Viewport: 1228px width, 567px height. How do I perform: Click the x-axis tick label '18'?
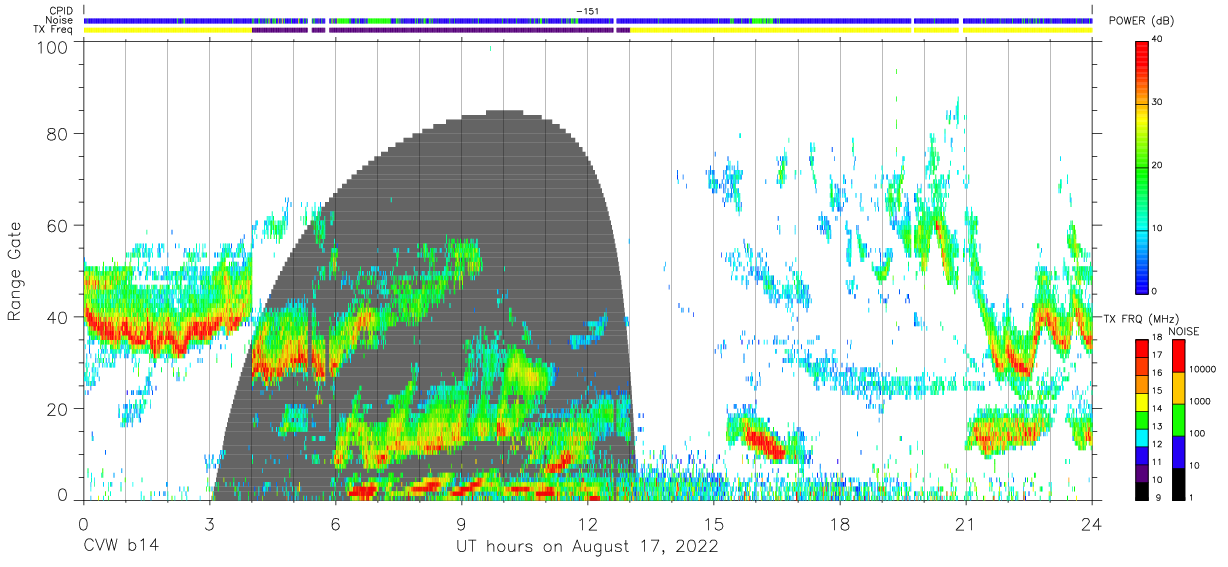click(840, 524)
